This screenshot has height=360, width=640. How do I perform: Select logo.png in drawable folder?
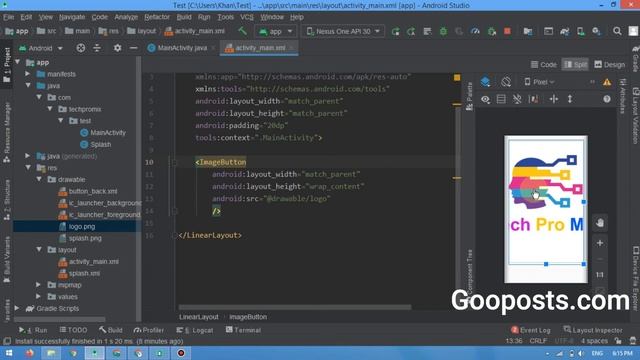pyautogui.click(x=82, y=226)
